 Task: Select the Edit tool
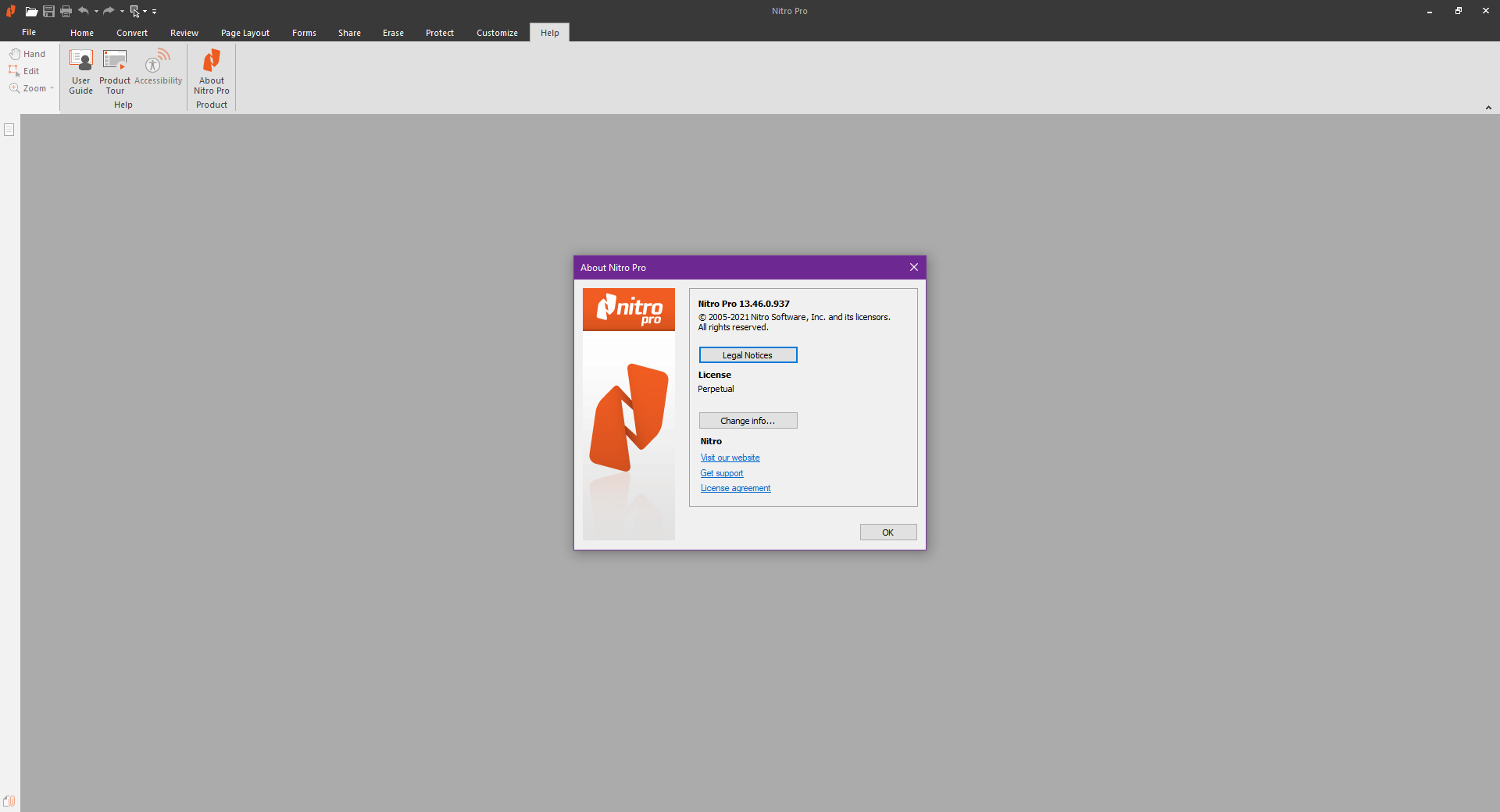click(24, 71)
